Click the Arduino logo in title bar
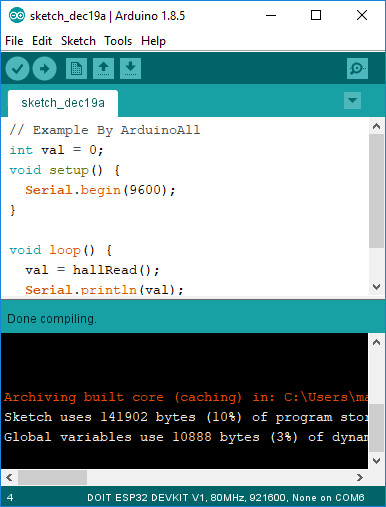This screenshot has width=386, height=507. pos(16,15)
